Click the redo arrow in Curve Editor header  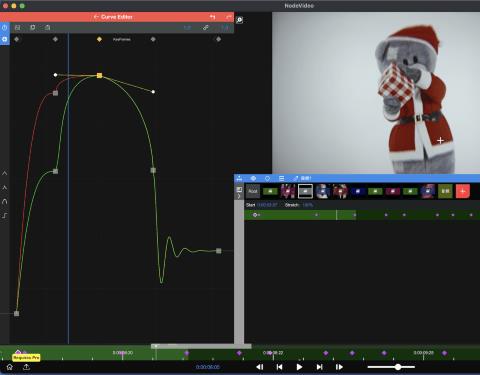(229, 17)
